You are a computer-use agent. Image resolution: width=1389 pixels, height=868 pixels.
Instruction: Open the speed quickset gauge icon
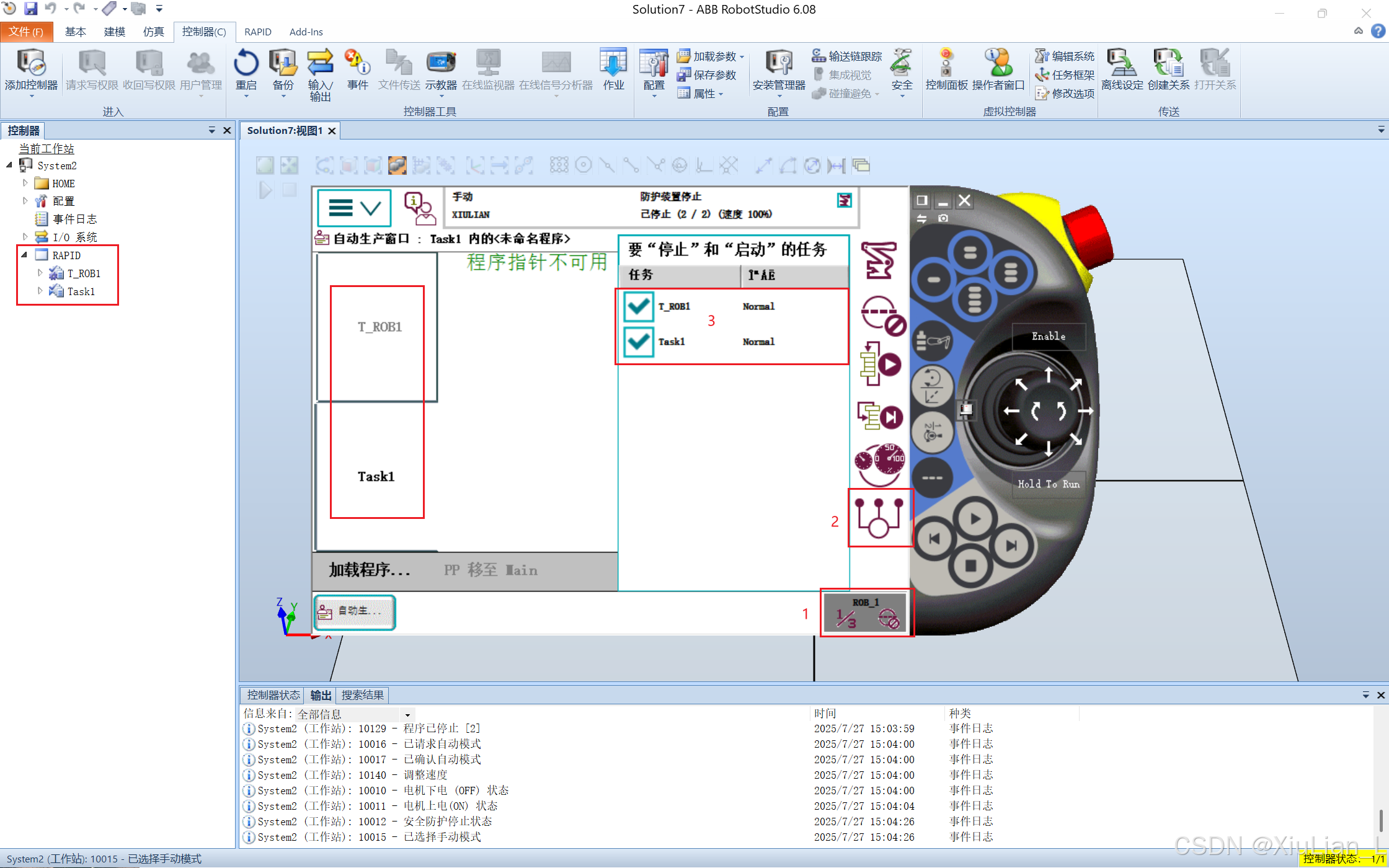coord(880,464)
